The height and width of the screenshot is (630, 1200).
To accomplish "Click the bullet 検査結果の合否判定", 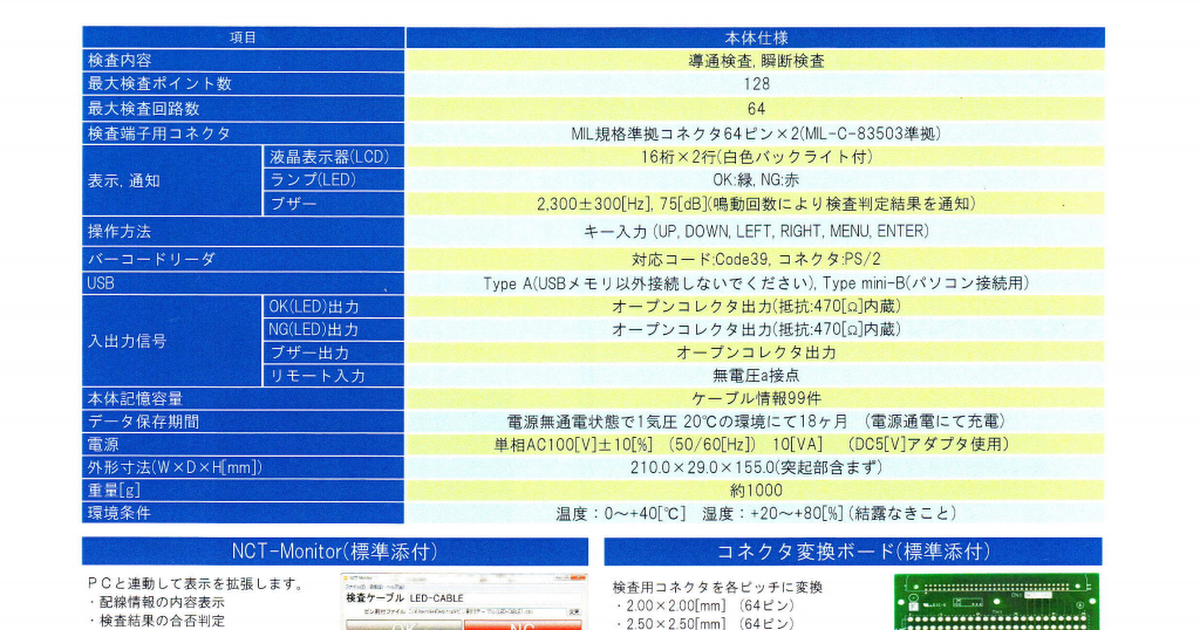I will click(157, 621).
